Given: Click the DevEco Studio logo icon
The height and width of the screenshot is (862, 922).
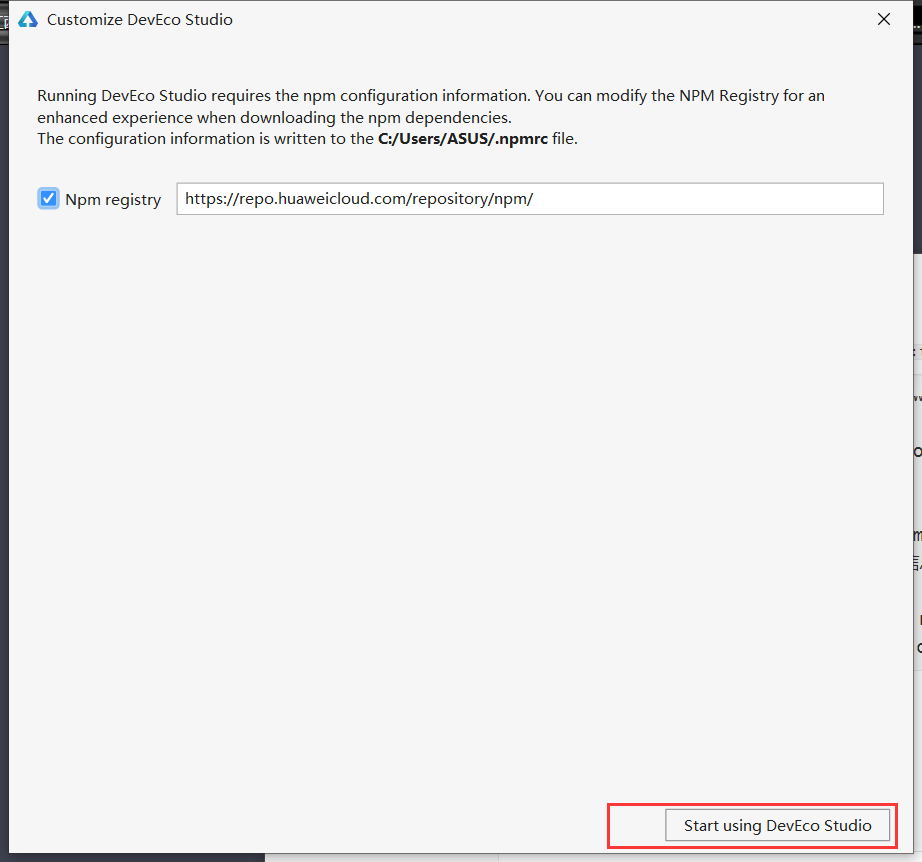Looking at the screenshot, I should [28, 19].
